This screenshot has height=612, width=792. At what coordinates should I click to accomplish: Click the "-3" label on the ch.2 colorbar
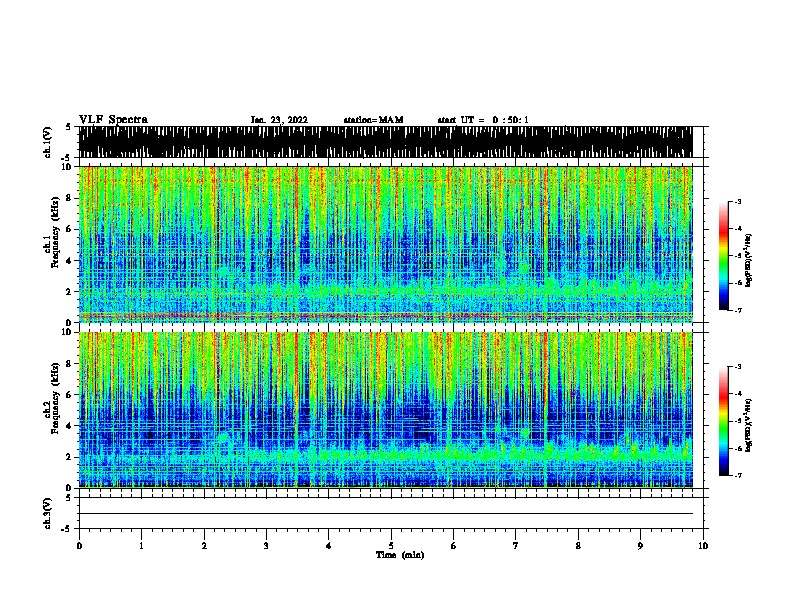[738, 367]
